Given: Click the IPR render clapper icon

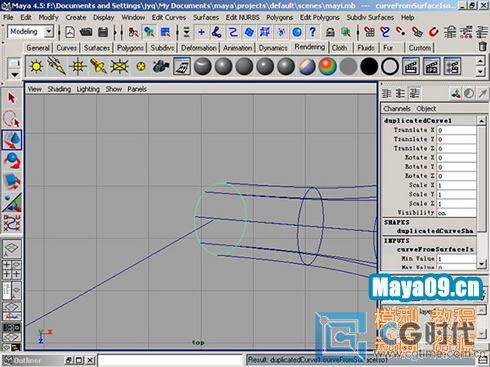Looking at the screenshot, I should [x=431, y=66].
